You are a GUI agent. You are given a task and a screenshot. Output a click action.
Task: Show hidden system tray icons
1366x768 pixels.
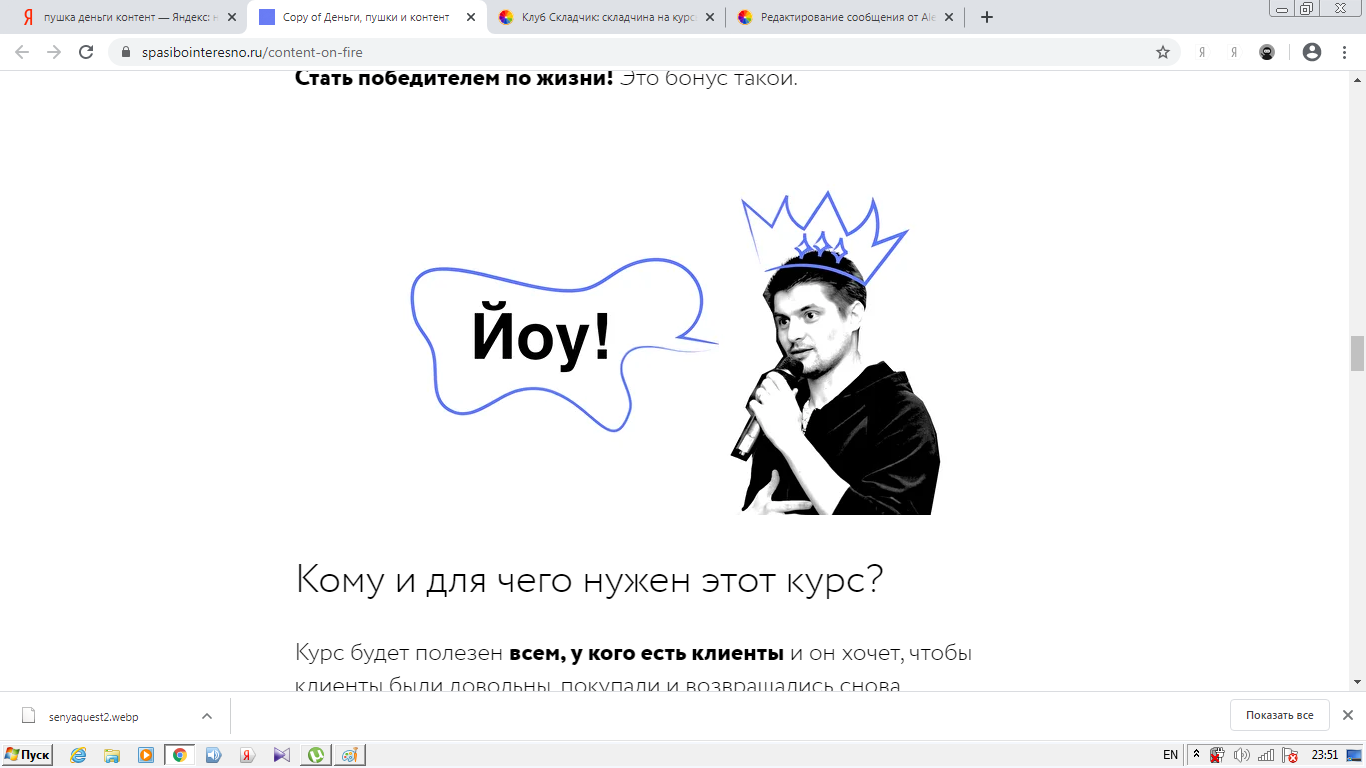pyautogui.click(x=1196, y=755)
